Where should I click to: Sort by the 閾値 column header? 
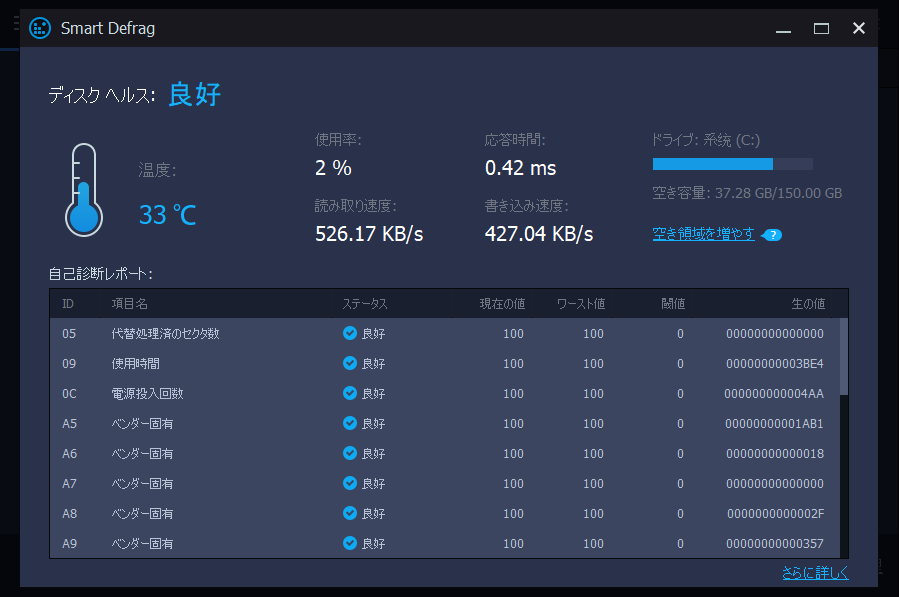click(673, 304)
